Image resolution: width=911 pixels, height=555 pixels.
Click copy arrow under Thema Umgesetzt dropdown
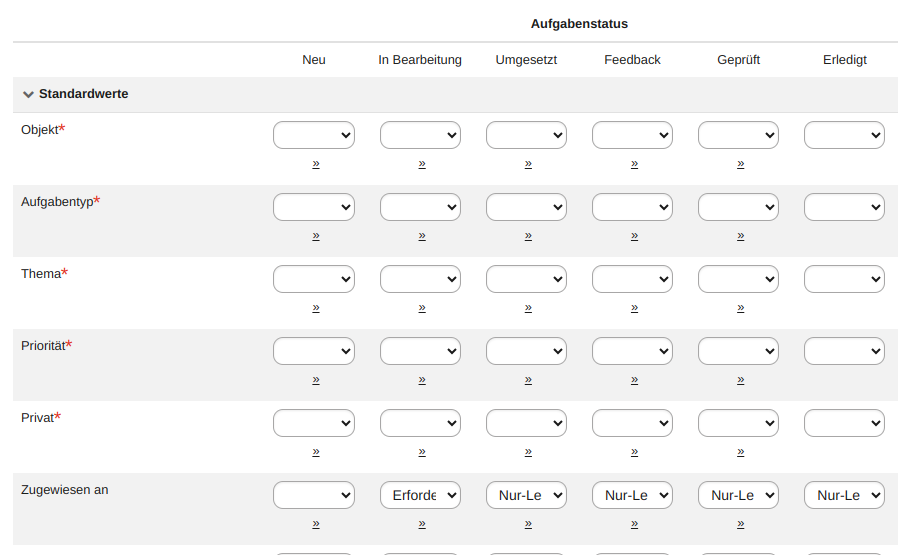point(528,307)
